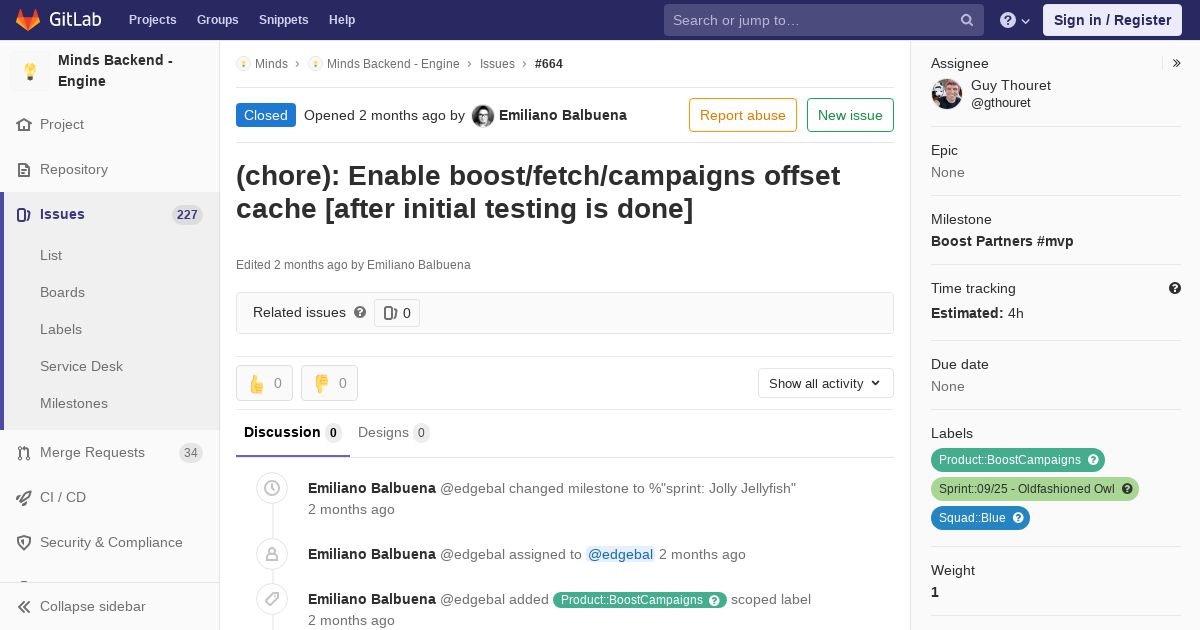
Task: Switch to the Designs tab
Action: [394, 432]
